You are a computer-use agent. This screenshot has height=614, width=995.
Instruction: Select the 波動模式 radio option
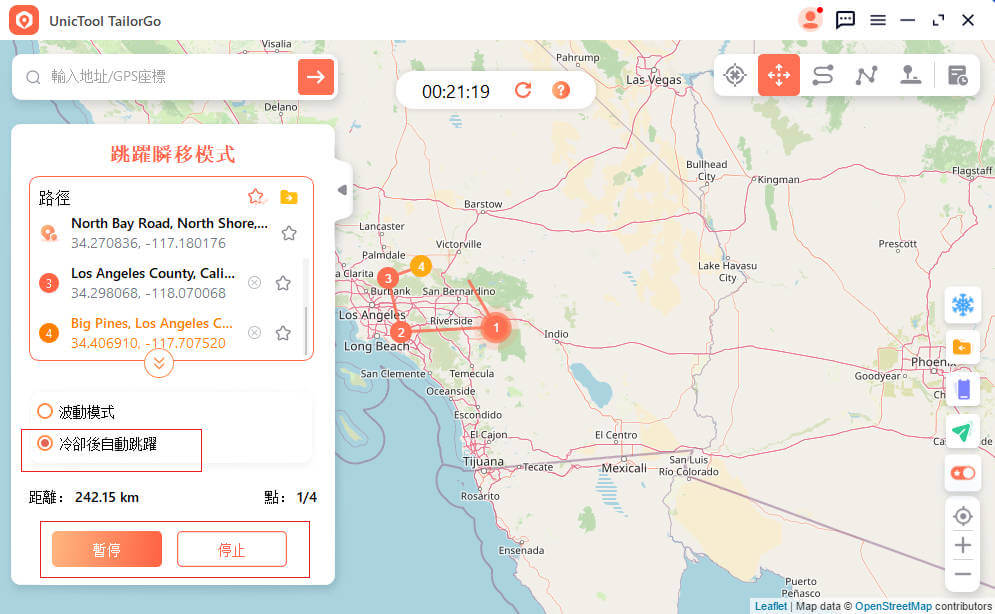44,411
